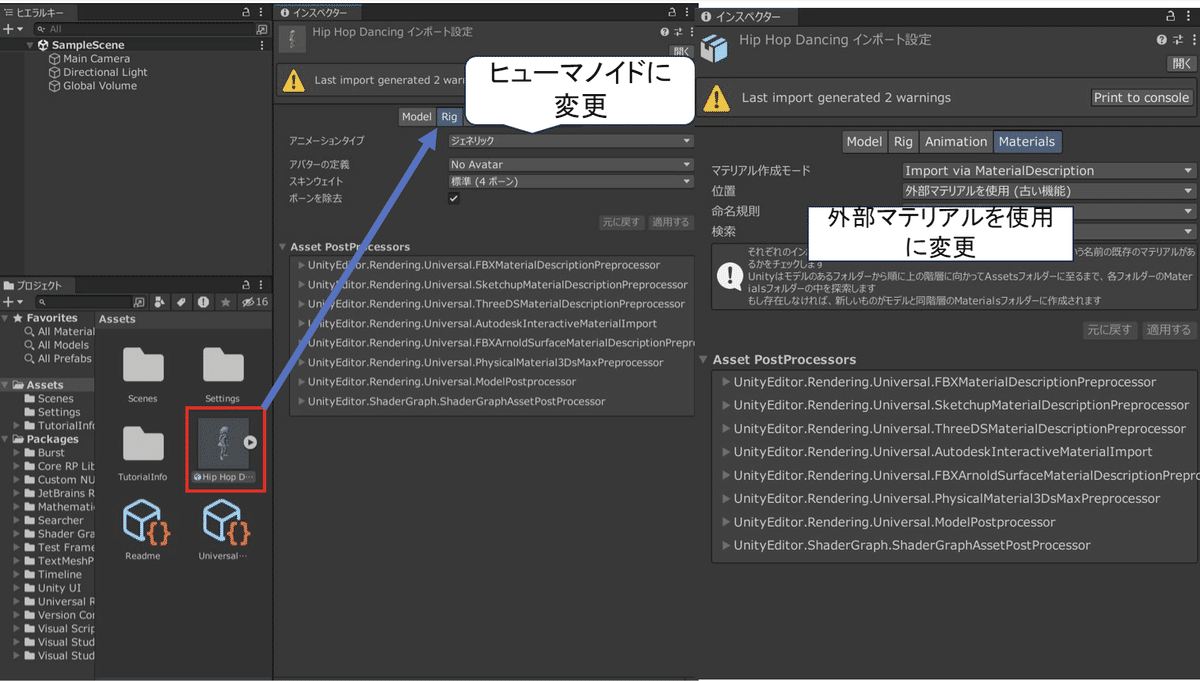Select Global Volume in the Hierarchy
The height and width of the screenshot is (681, 1200).
coord(99,86)
